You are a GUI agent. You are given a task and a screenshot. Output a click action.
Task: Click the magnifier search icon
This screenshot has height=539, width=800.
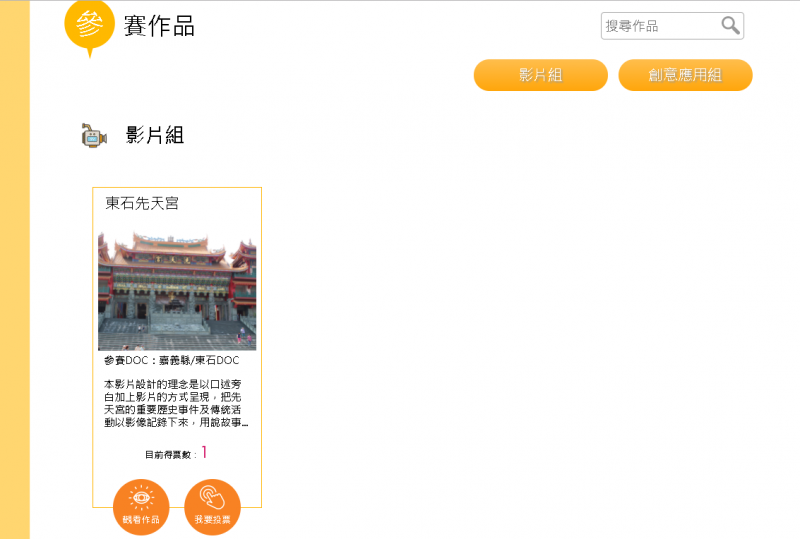(x=730, y=25)
